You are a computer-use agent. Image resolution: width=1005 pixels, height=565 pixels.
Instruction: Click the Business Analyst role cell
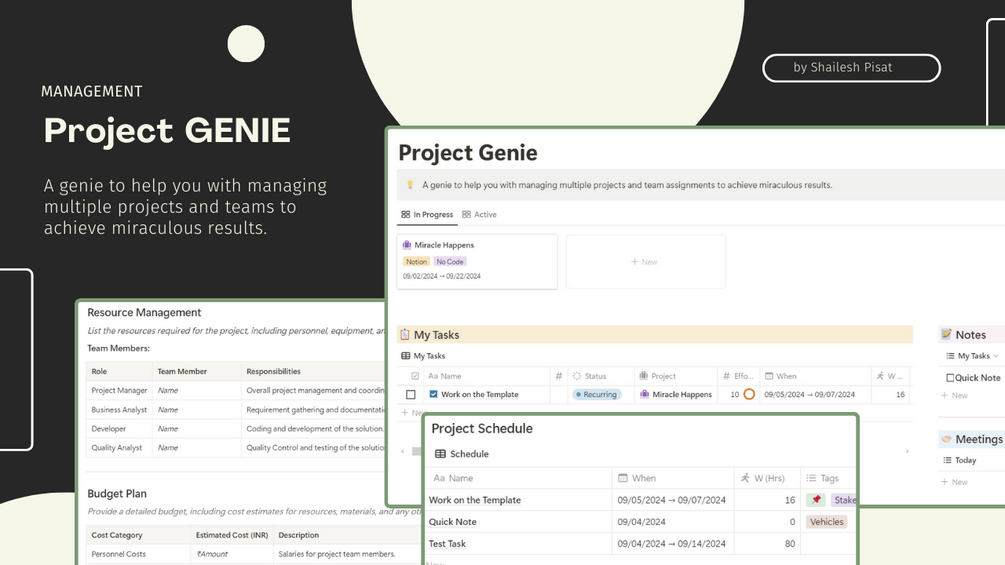119,409
